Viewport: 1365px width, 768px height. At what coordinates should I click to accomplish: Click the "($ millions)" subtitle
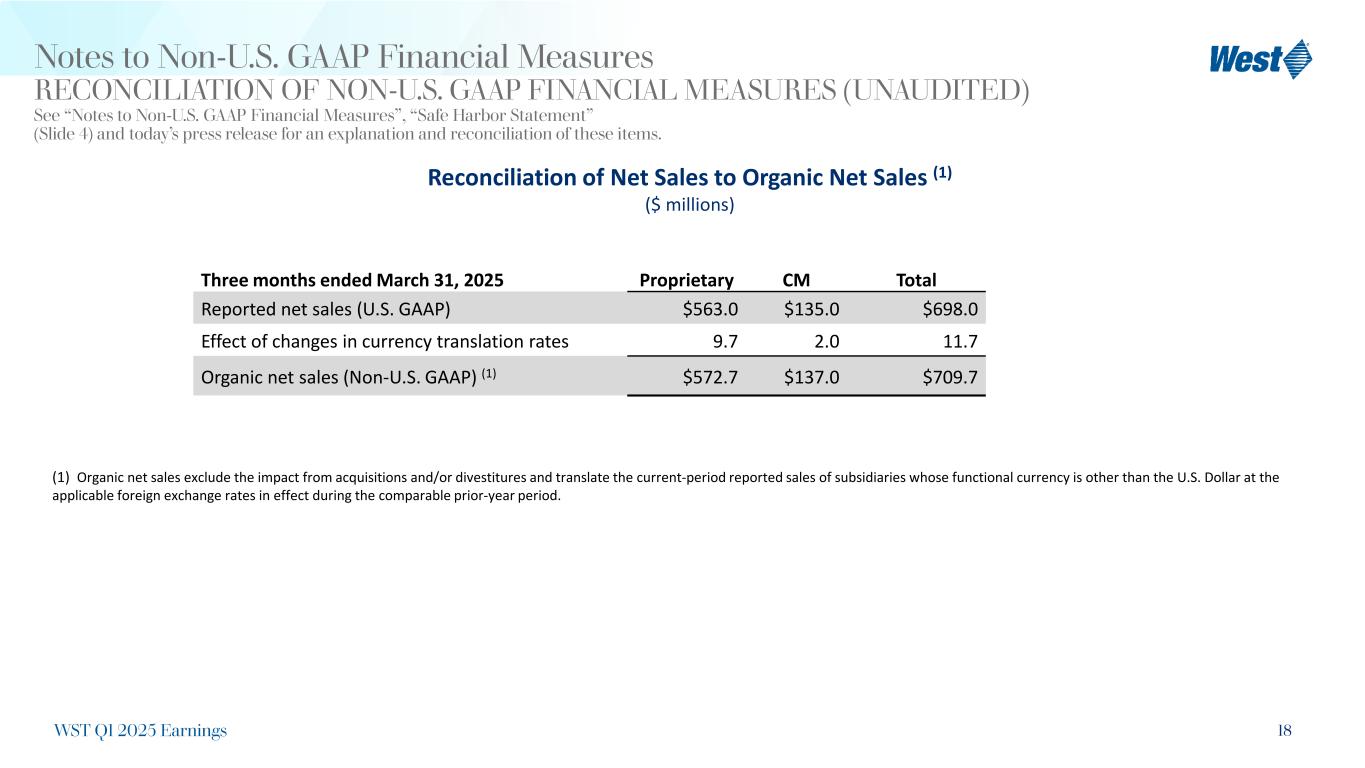click(689, 205)
